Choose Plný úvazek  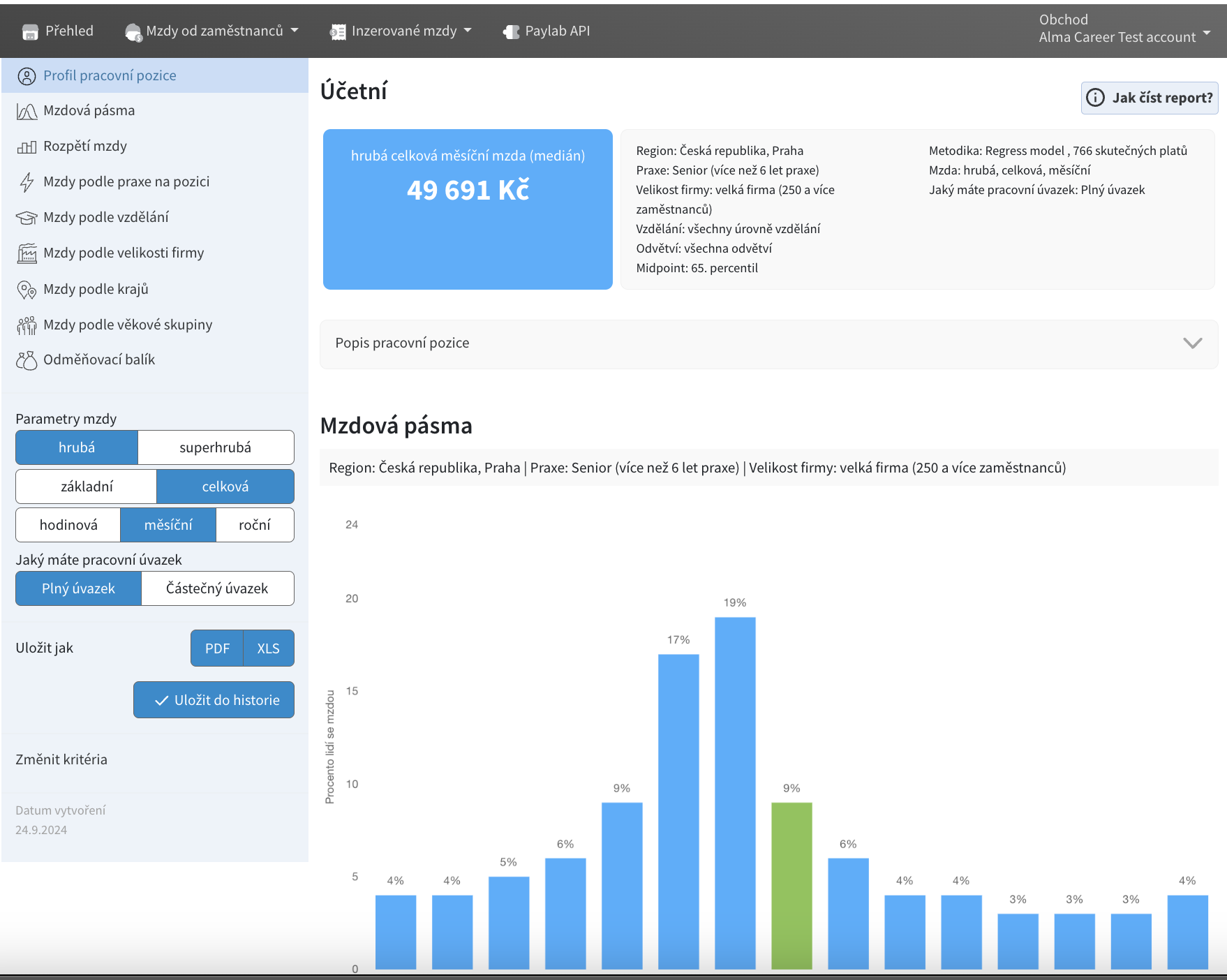[79, 588]
